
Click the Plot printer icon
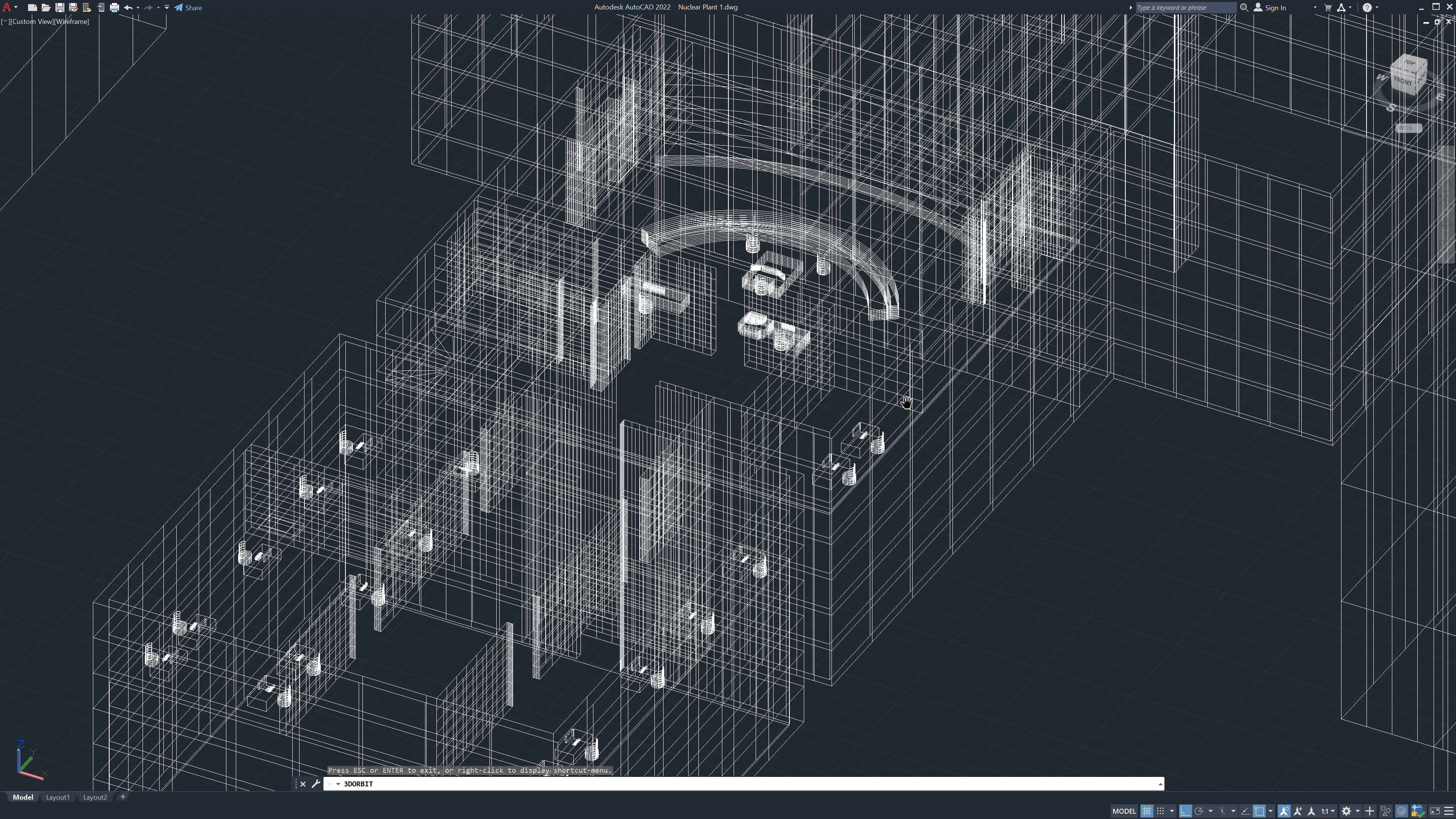[x=115, y=8]
